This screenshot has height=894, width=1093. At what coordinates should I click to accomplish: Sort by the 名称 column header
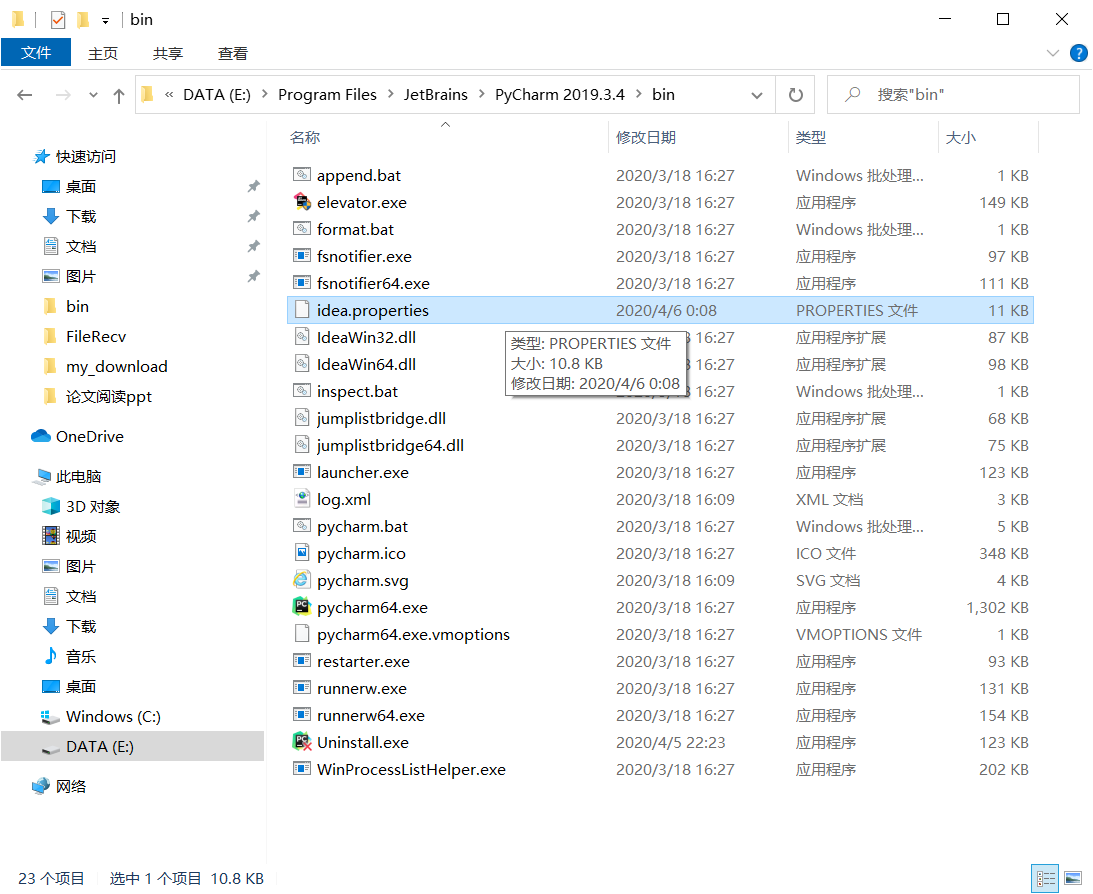(x=305, y=137)
